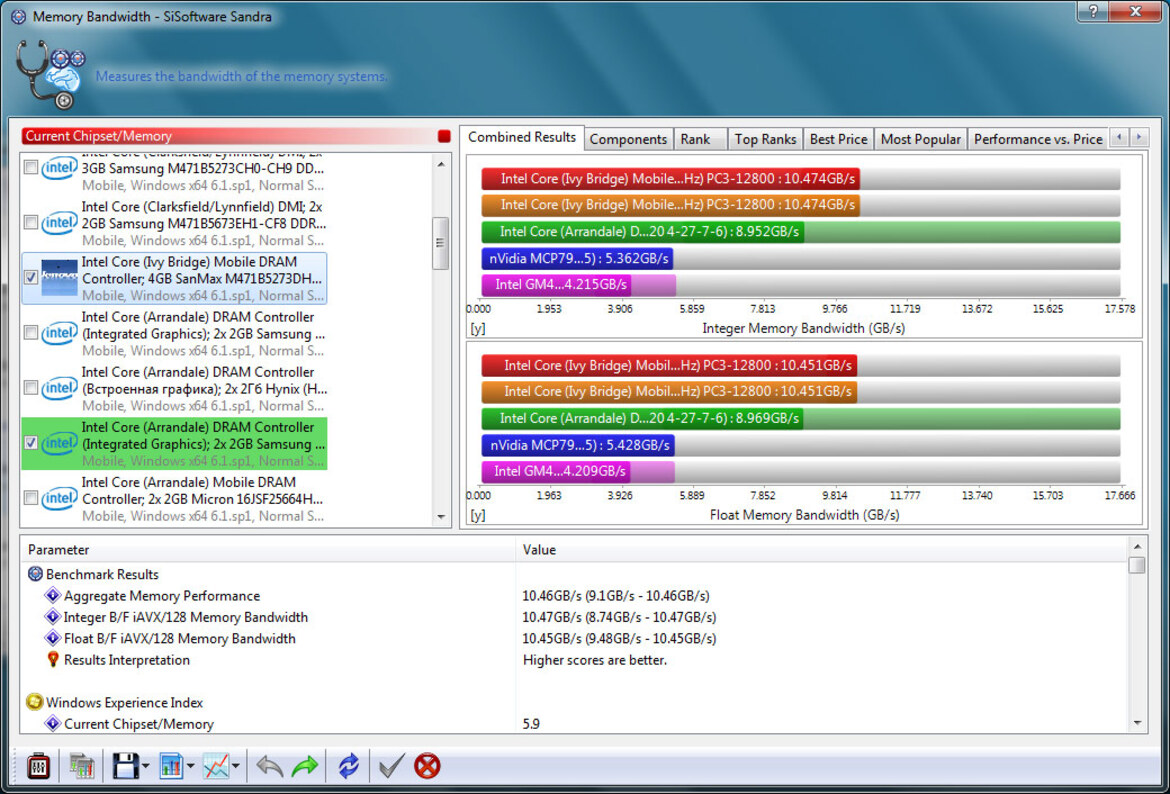Viewport: 1170px width, 794px height.
Task: Click the Intel logo next to Hynix entry
Action: [59, 388]
